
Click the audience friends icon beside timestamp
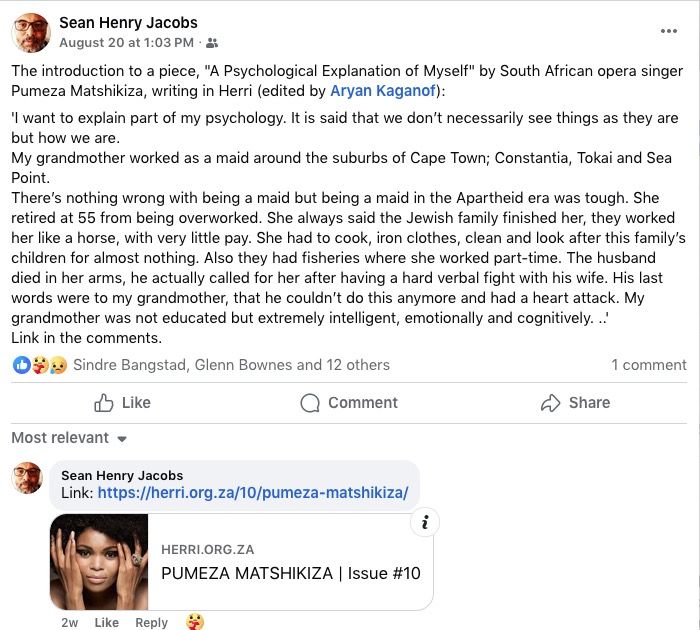click(x=212, y=43)
